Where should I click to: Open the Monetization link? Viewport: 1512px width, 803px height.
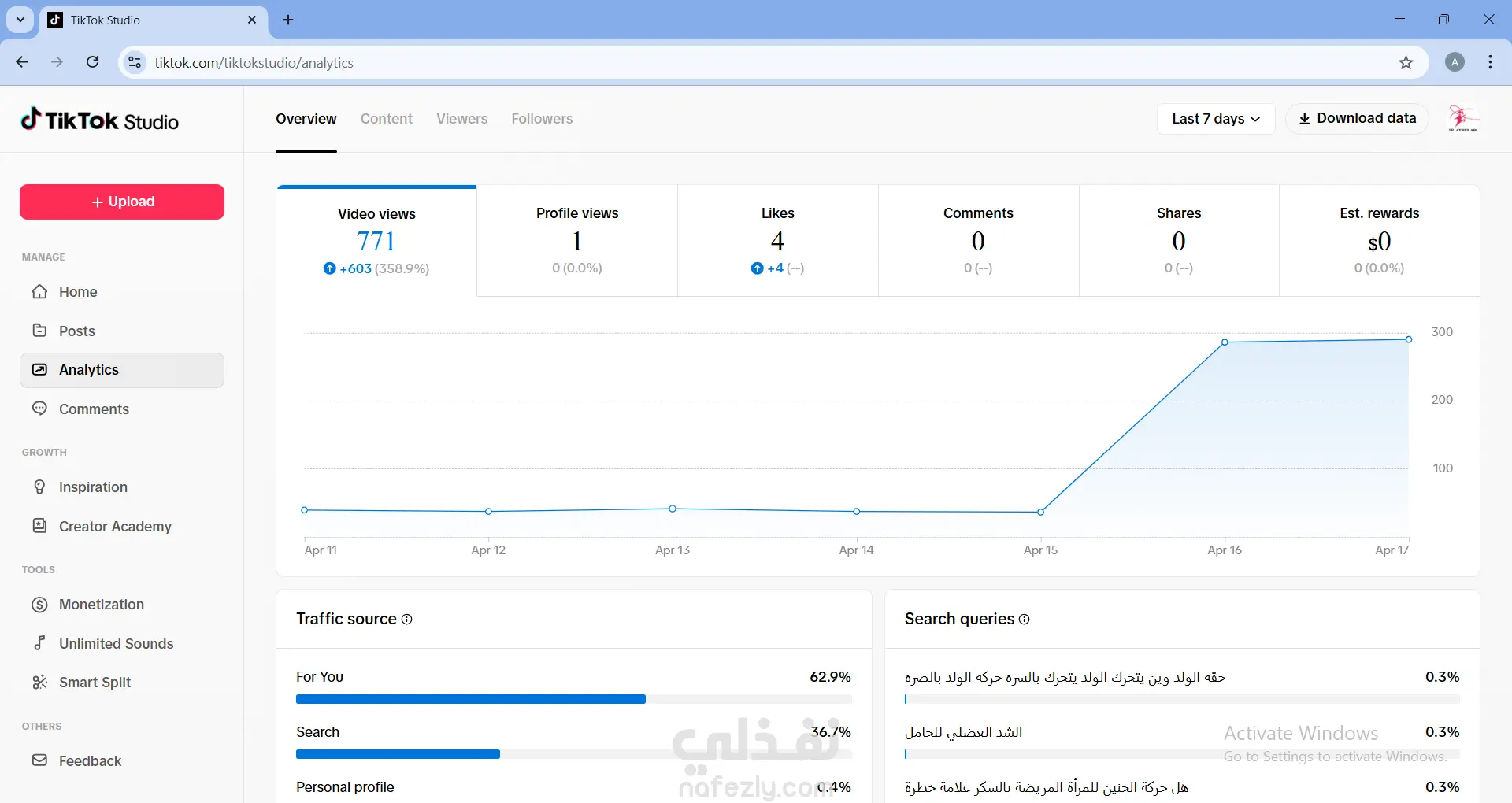click(x=122, y=605)
